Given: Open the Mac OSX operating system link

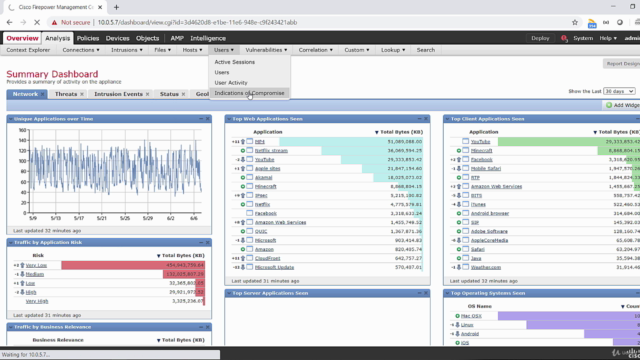Looking at the screenshot, I should tap(471, 316).
